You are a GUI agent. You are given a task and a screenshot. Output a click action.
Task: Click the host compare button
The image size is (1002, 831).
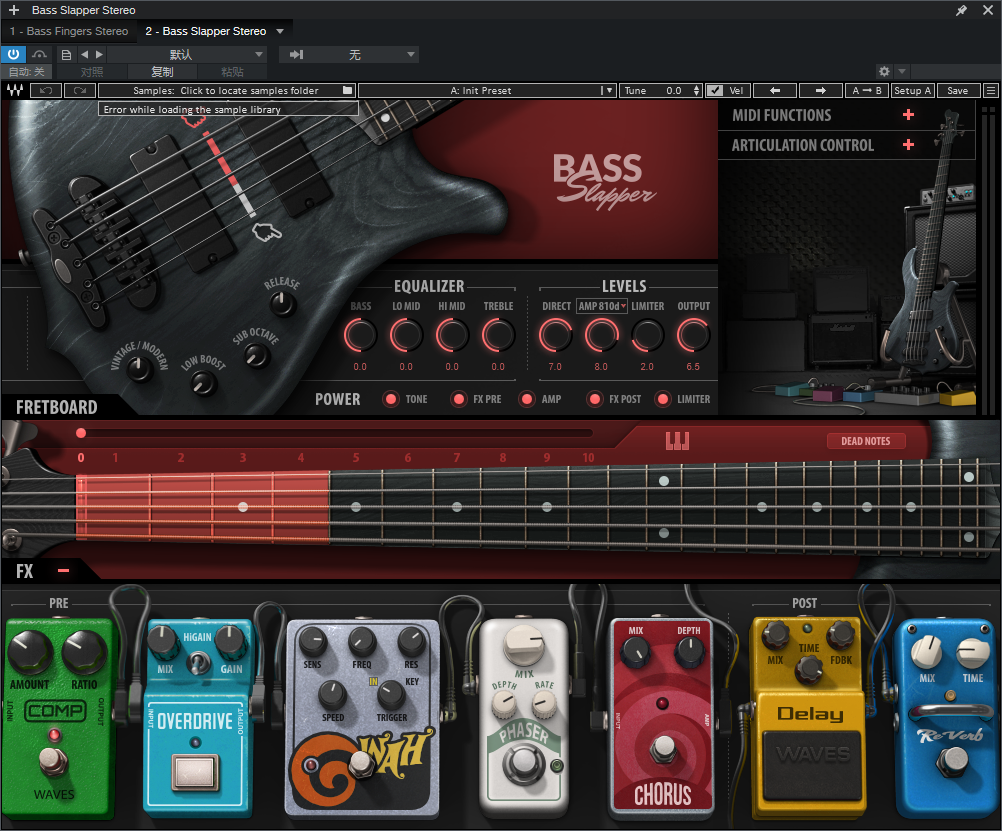[92, 72]
